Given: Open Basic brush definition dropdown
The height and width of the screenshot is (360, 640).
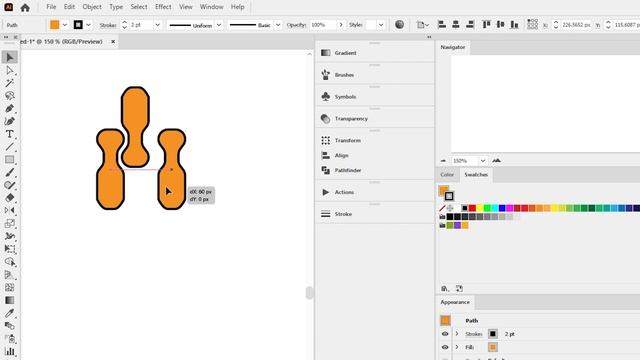Looking at the screenshot, I should tap(278, 25).
